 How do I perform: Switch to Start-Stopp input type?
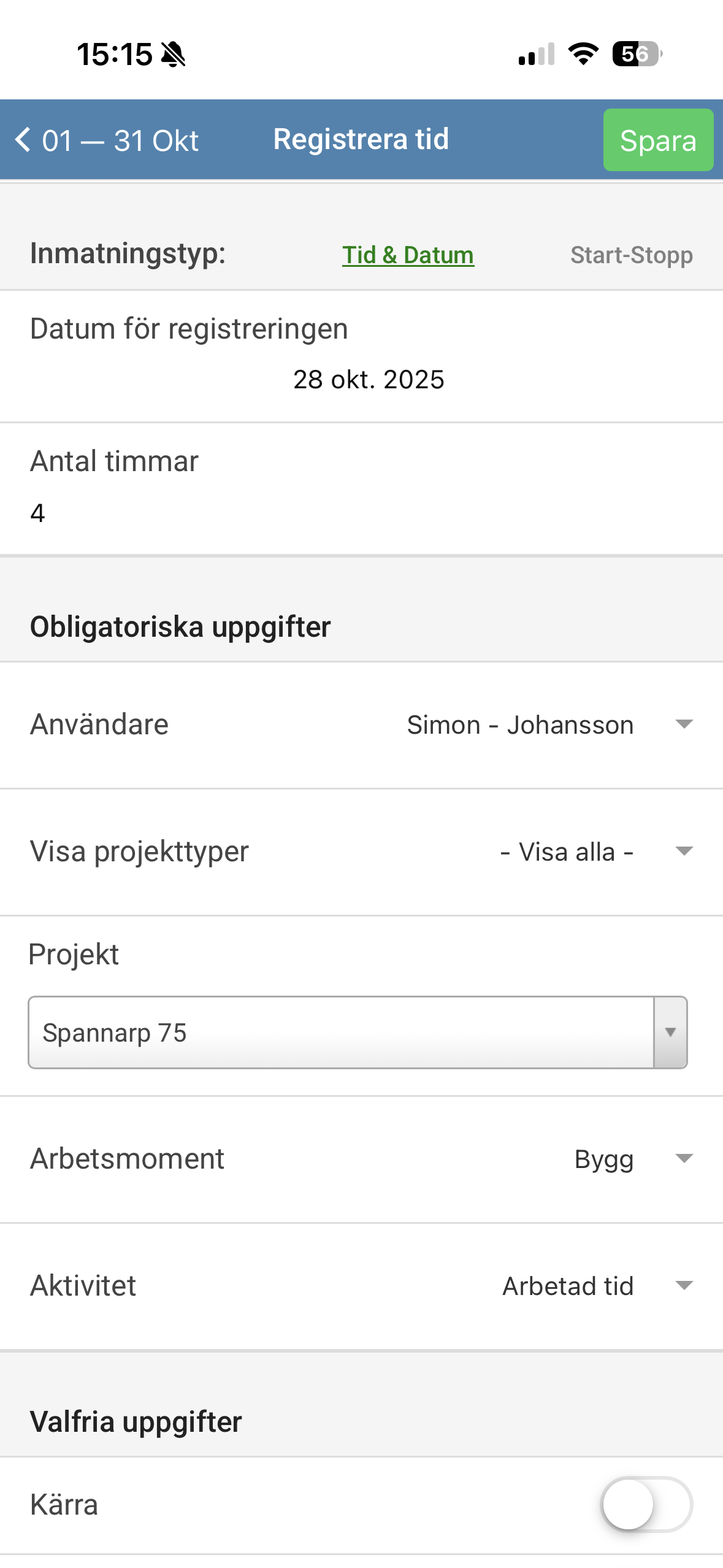click(632, 255)
